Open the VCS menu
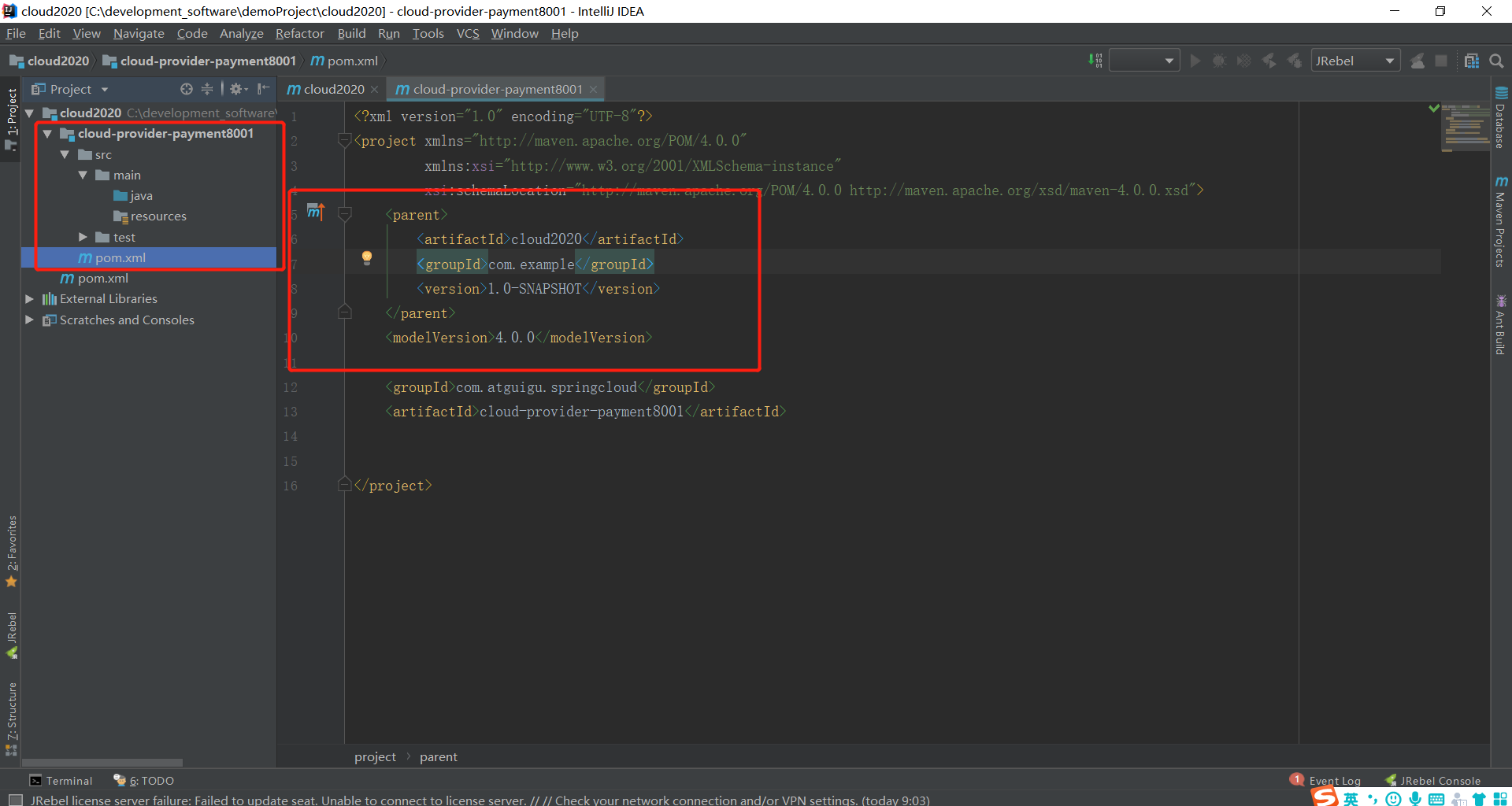 pos(468,33)
